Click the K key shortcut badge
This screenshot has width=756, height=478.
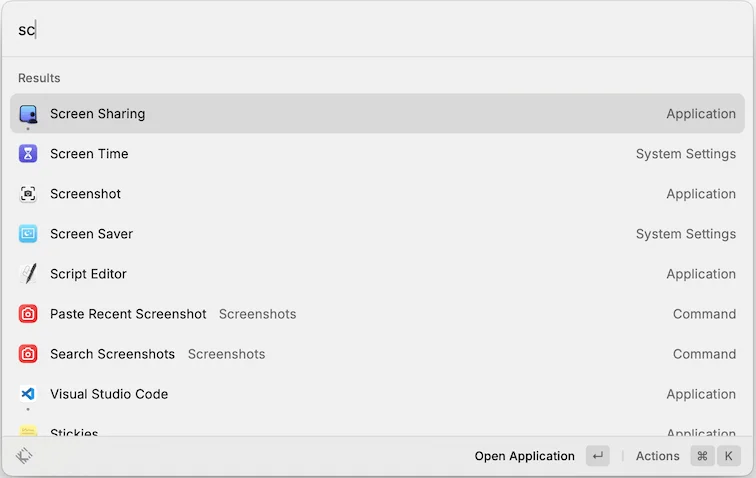[x=729, y=456]
